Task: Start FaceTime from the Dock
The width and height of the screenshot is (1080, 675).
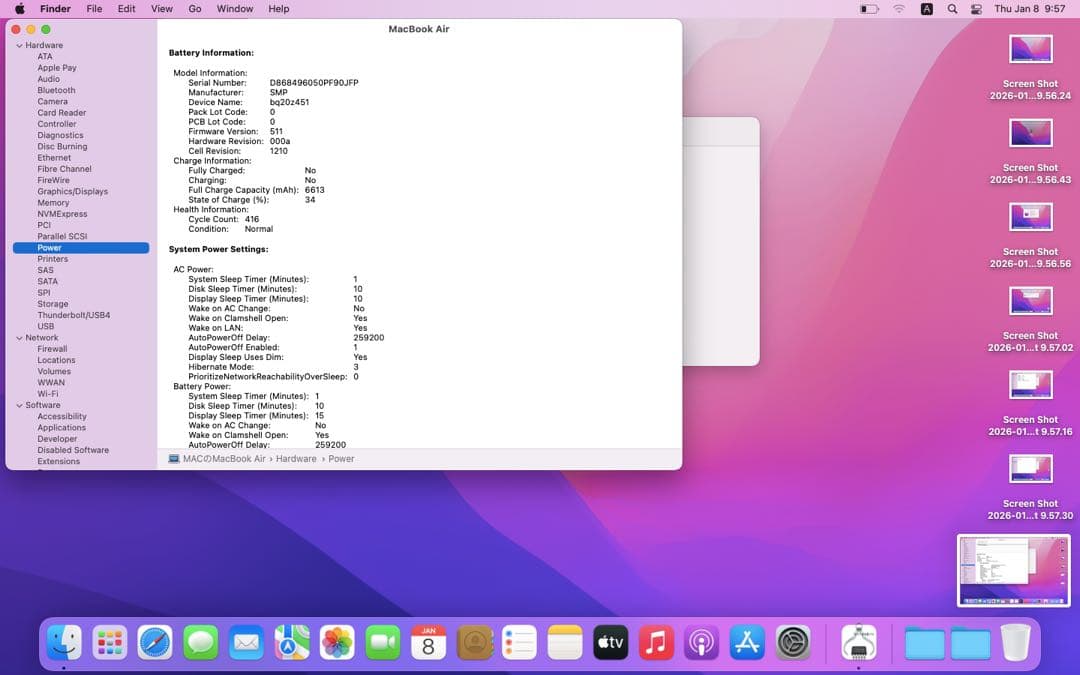Action: point(382,644)
